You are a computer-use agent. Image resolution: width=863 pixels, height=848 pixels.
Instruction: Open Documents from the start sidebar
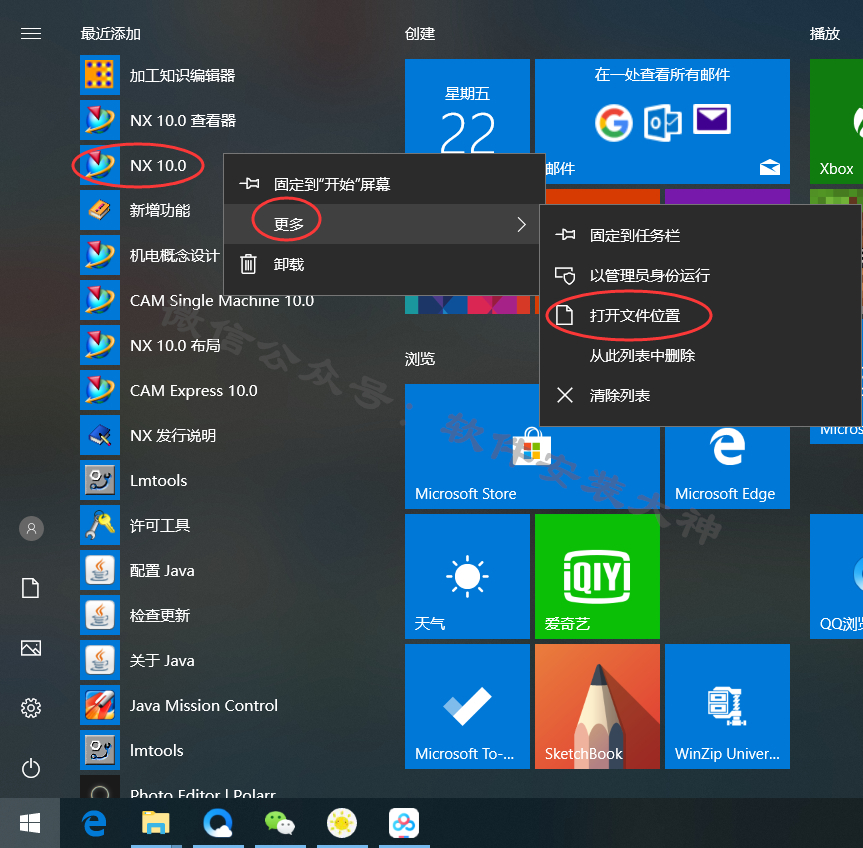coord(31,588)
